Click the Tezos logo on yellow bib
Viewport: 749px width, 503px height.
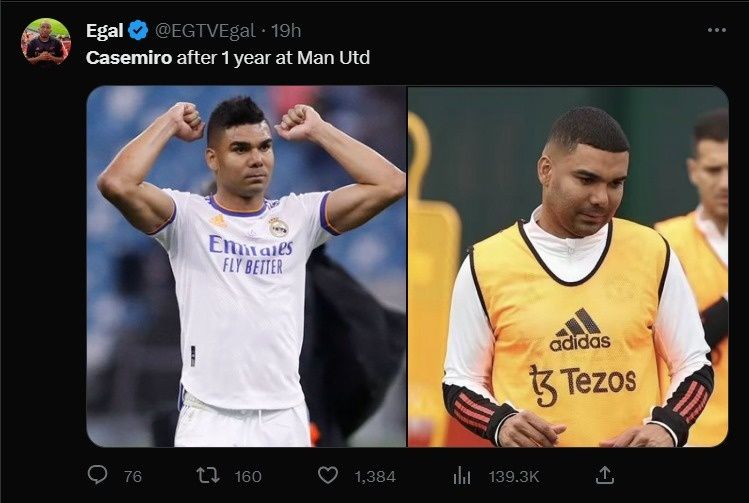[x=583, y=383]
